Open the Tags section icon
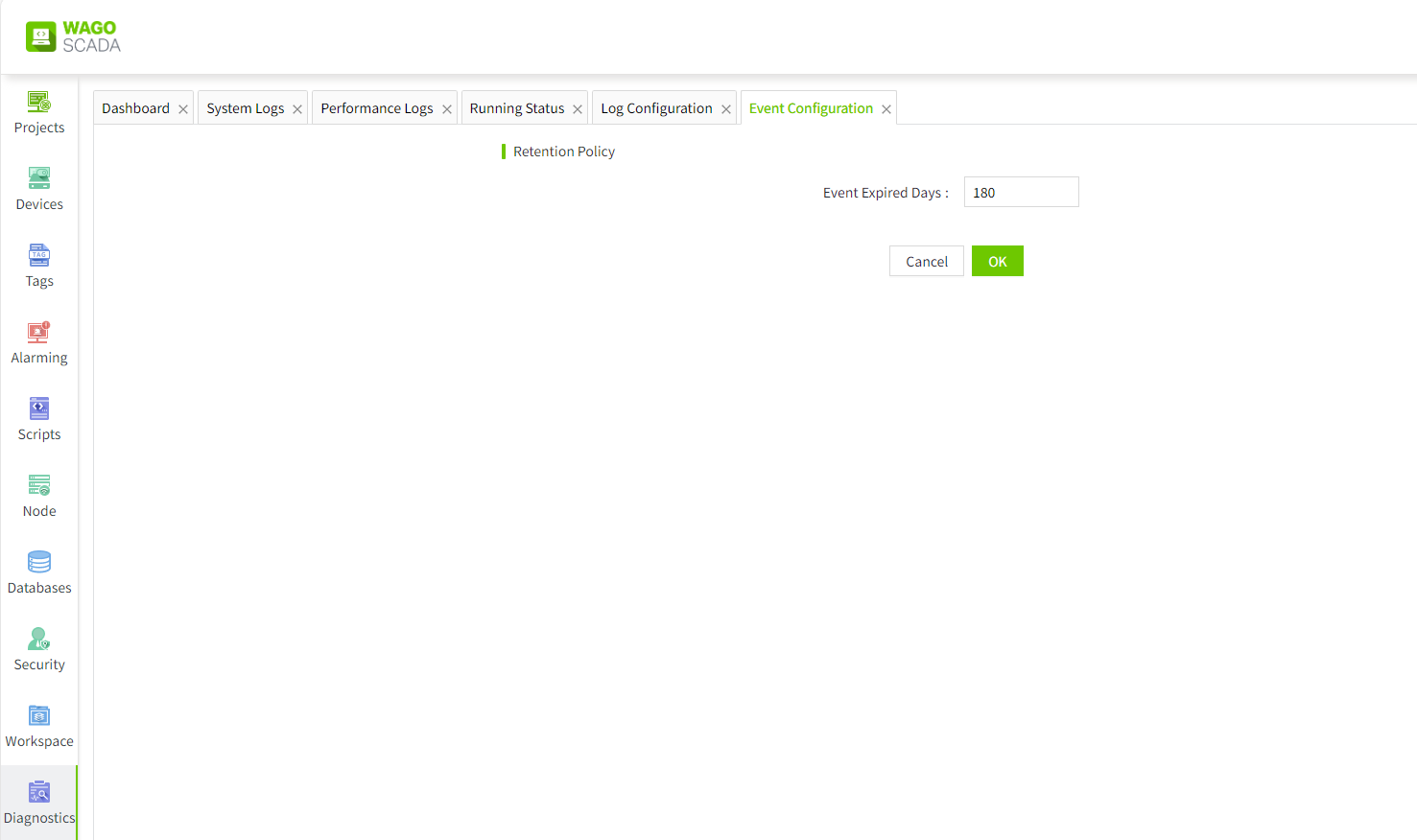 tap(39, 255)
